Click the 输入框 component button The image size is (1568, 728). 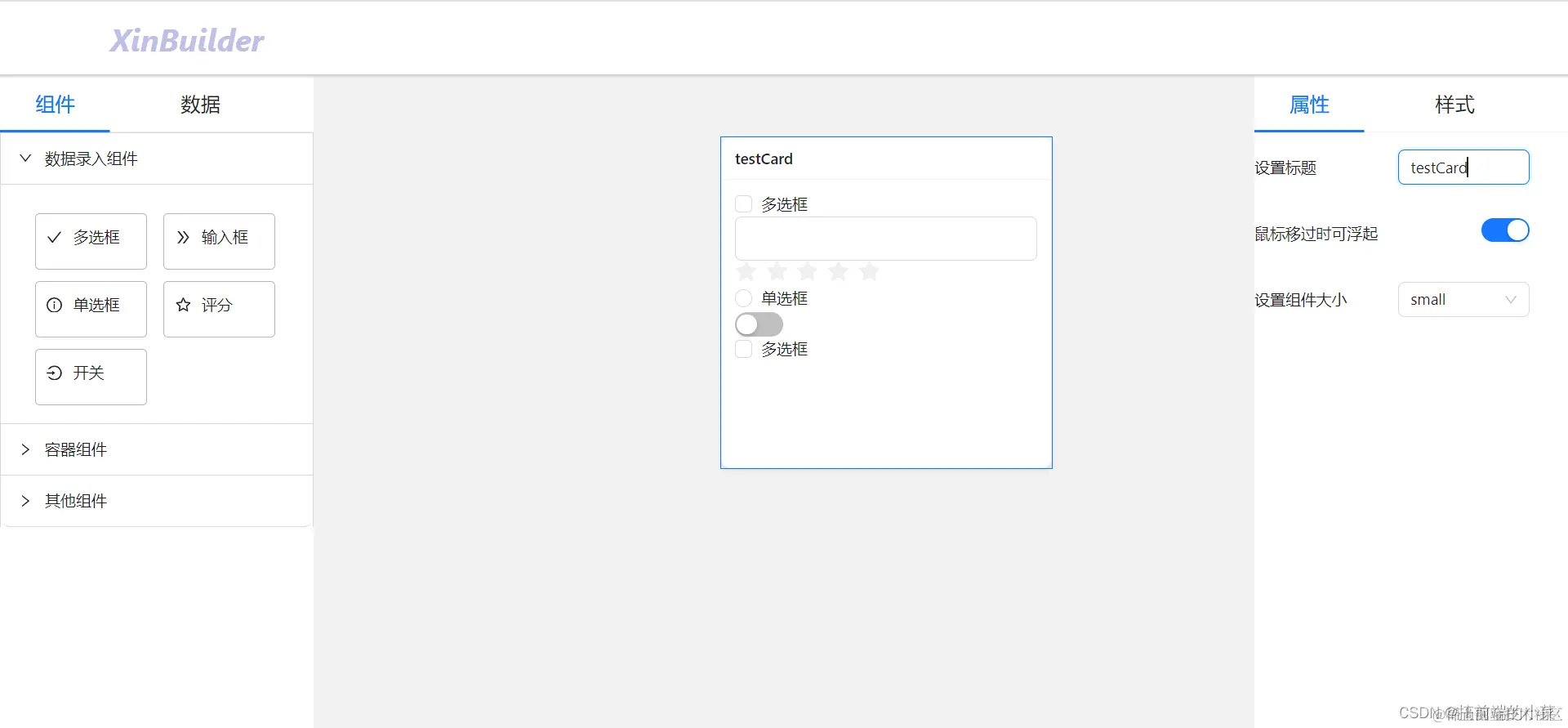click(219, 241)
